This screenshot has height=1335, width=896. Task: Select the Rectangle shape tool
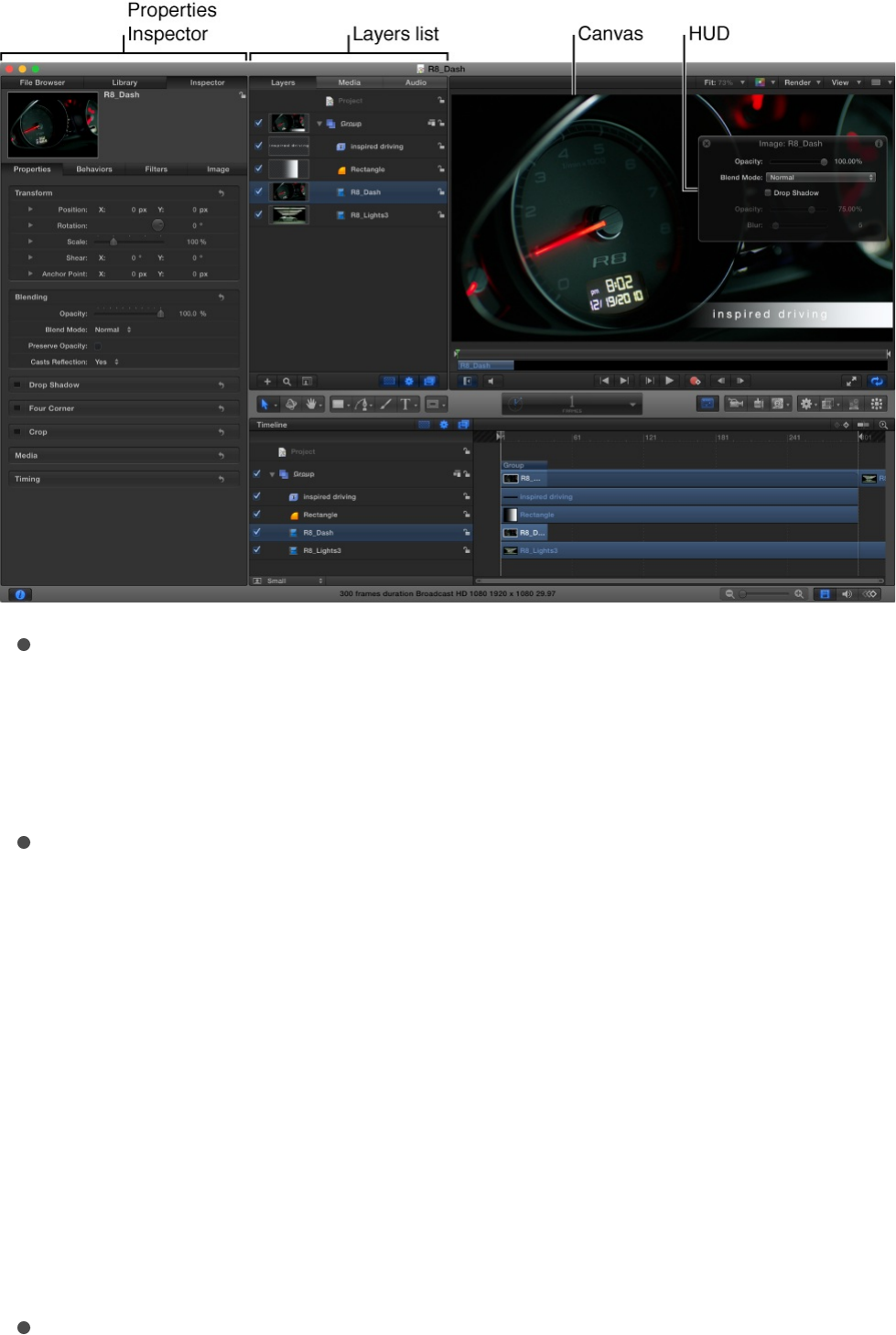[x=338, y=404]
